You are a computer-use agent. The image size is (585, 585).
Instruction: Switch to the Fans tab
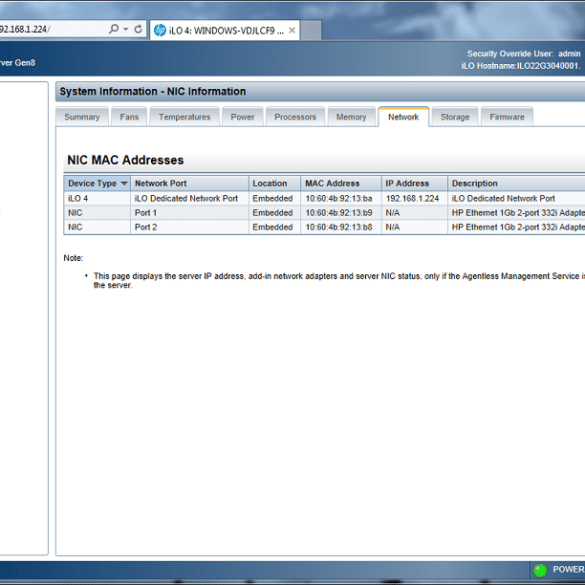129,117
